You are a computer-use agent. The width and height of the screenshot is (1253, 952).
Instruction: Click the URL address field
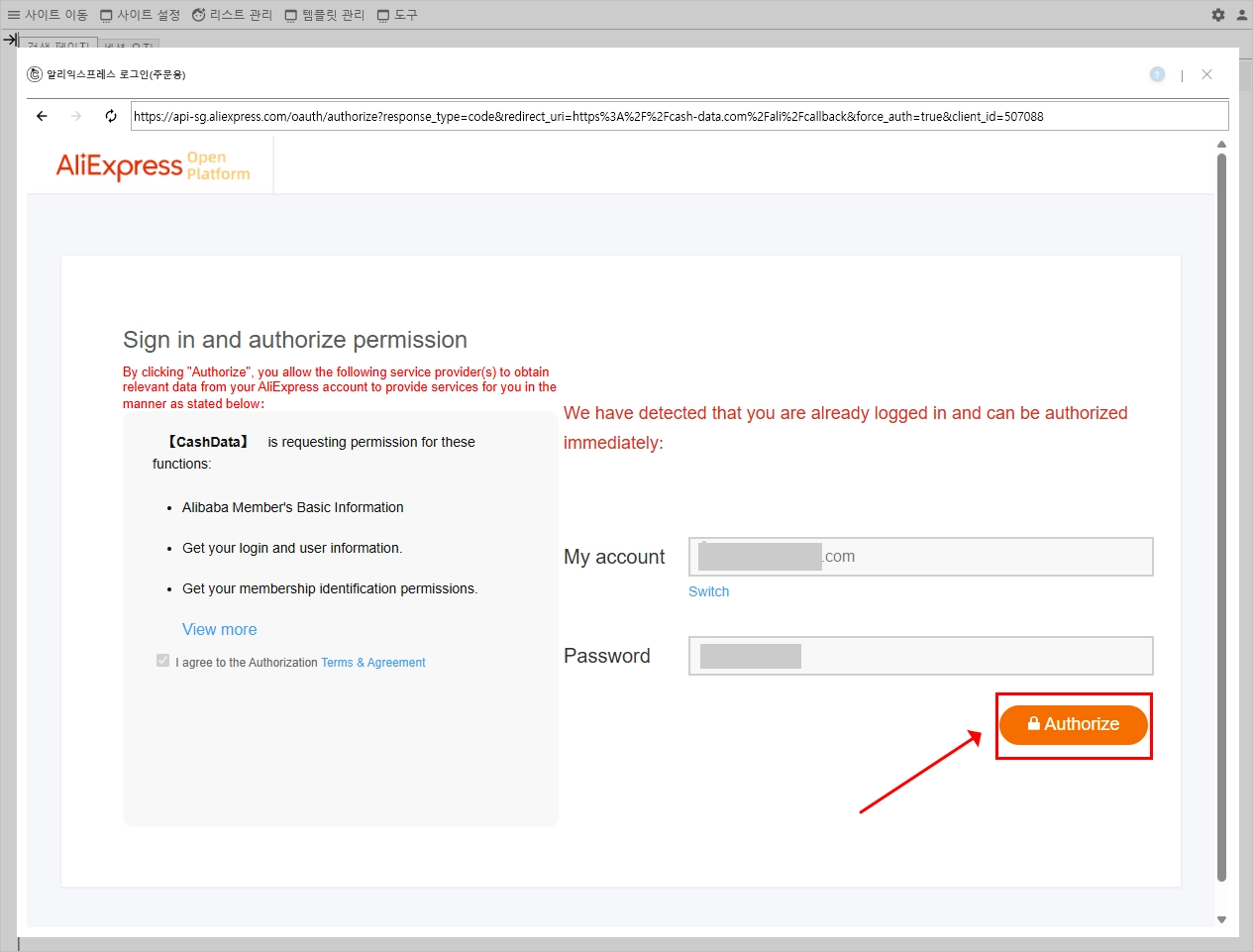pos(679,116)
